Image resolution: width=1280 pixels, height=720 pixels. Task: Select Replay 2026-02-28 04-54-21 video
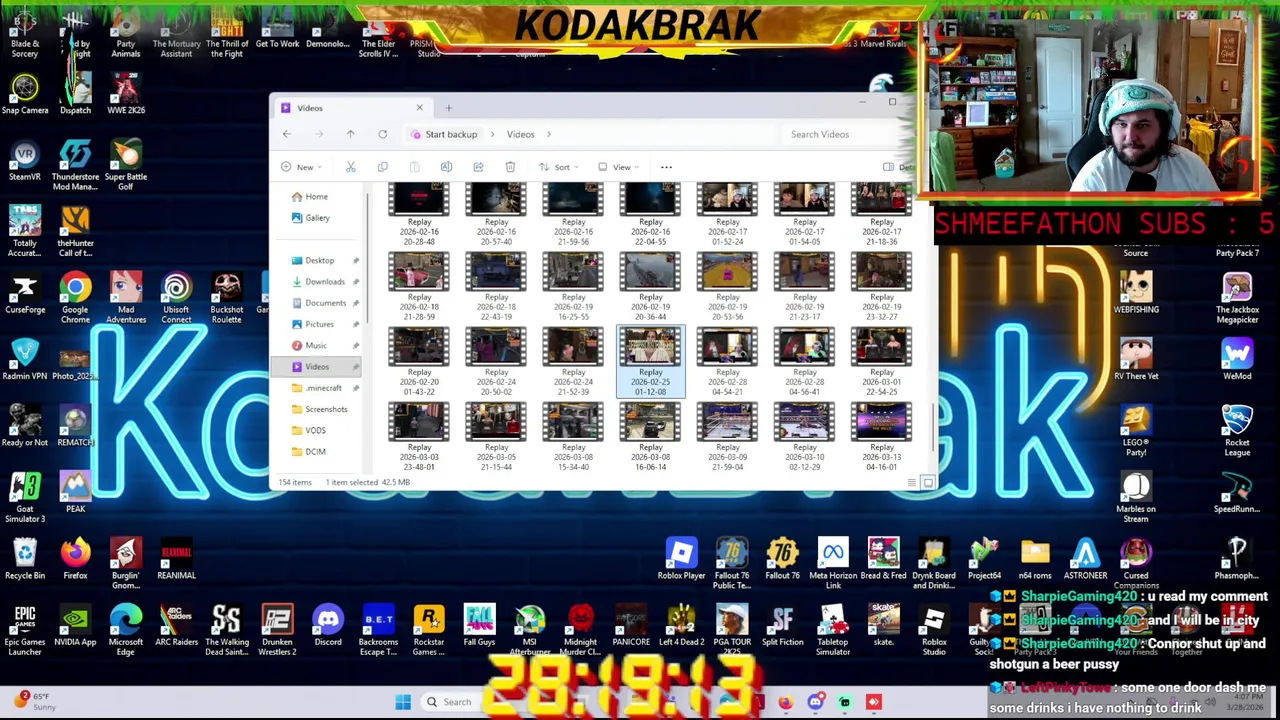tap(727, 362)
